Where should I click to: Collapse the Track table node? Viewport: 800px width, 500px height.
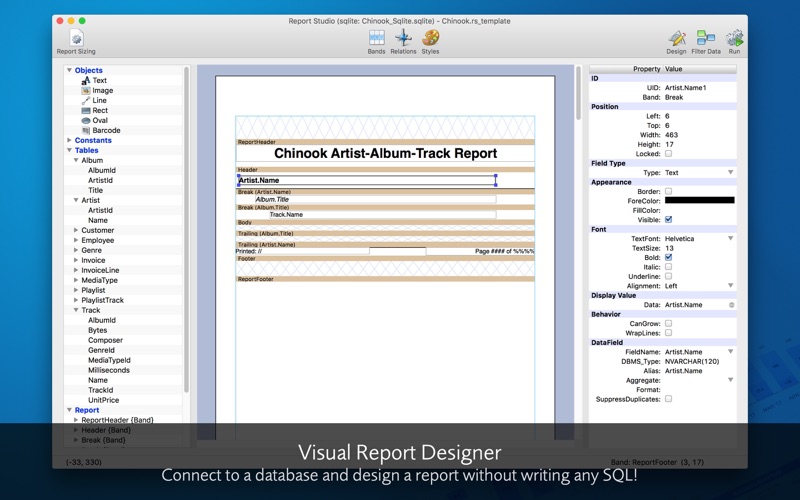click(76, 310)
